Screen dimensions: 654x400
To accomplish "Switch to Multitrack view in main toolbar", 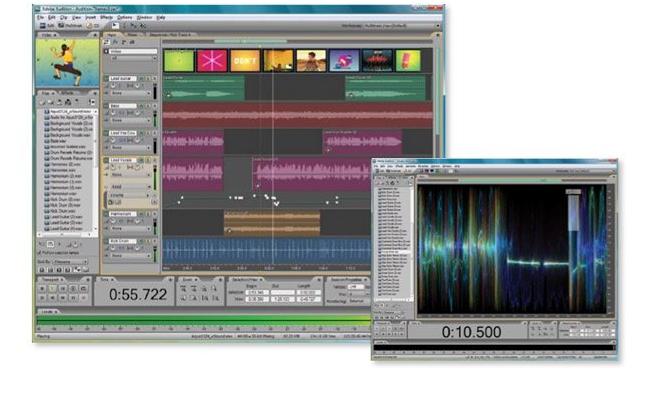I will coord(70,26).
